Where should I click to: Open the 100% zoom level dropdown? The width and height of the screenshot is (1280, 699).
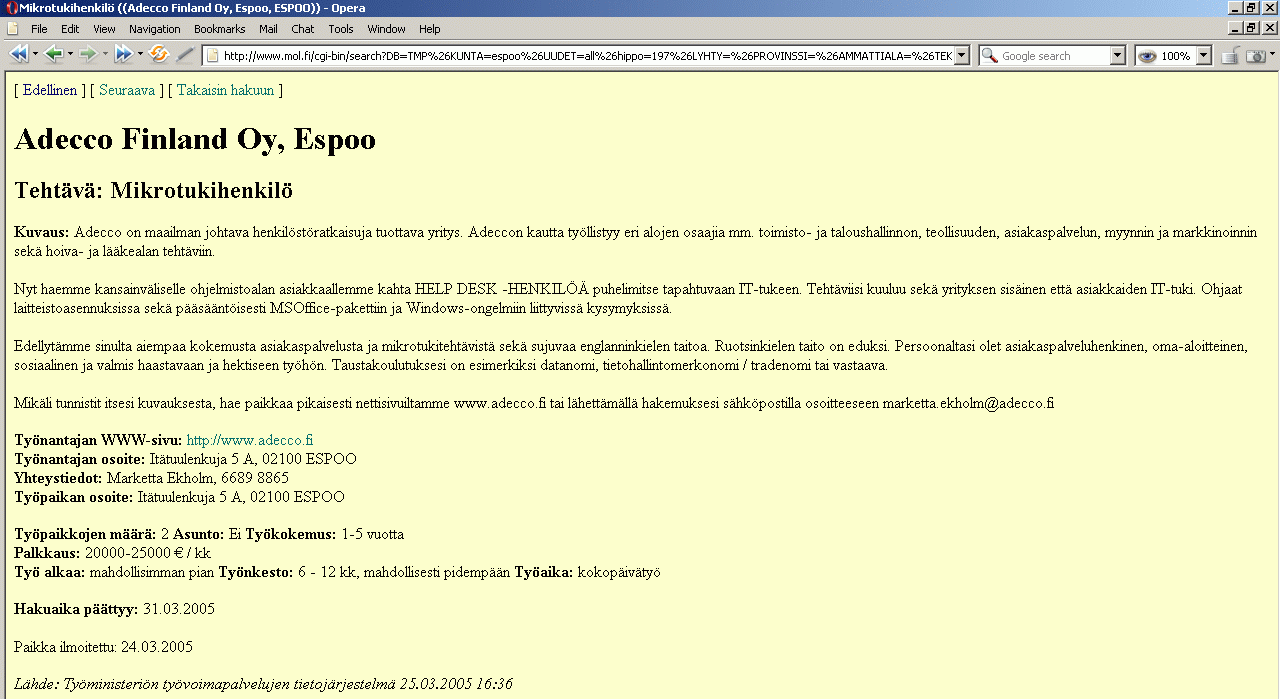coord(1203,56)
